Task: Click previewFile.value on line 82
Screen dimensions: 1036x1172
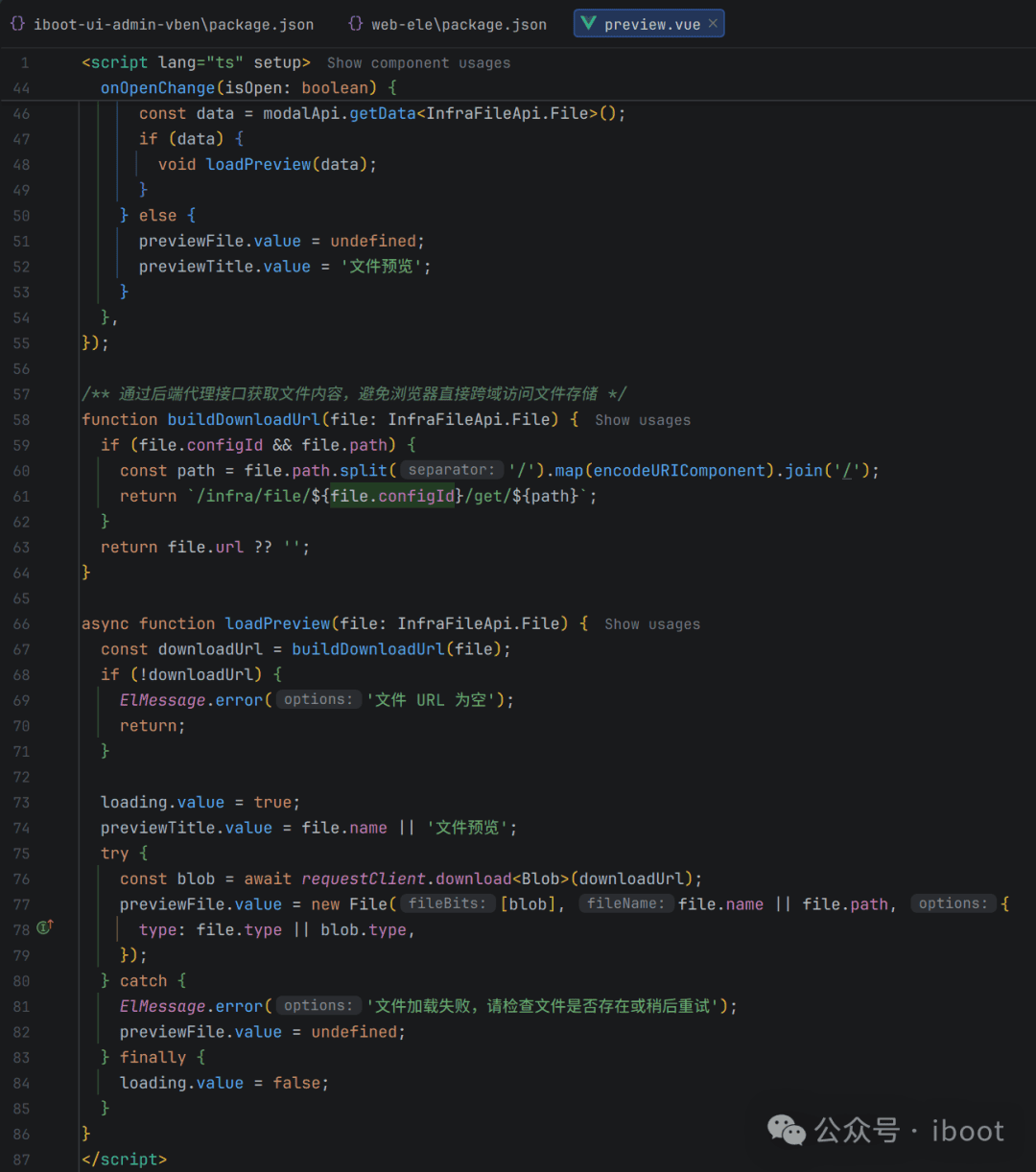Action: [x=200, y=1032]
